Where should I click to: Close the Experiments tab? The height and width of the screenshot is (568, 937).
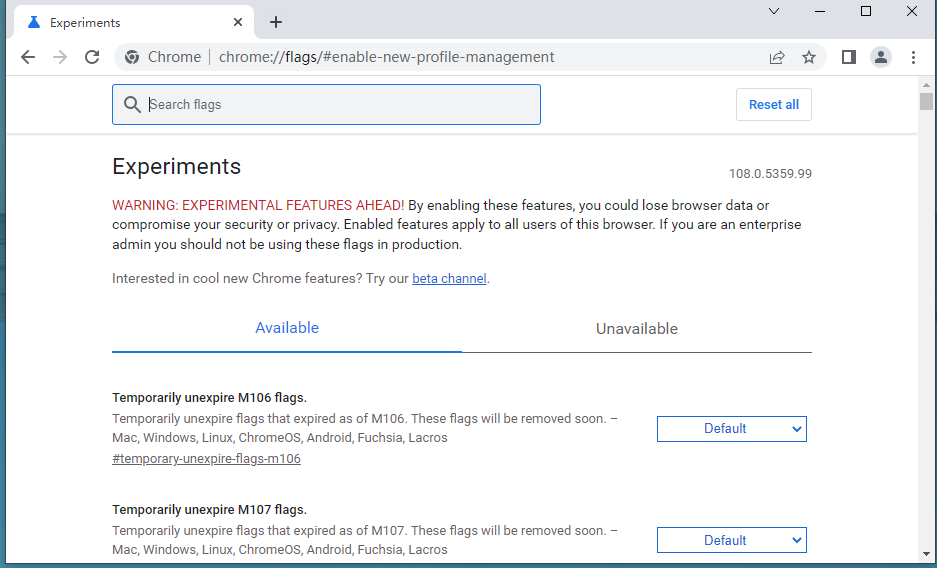click(238, 22)
